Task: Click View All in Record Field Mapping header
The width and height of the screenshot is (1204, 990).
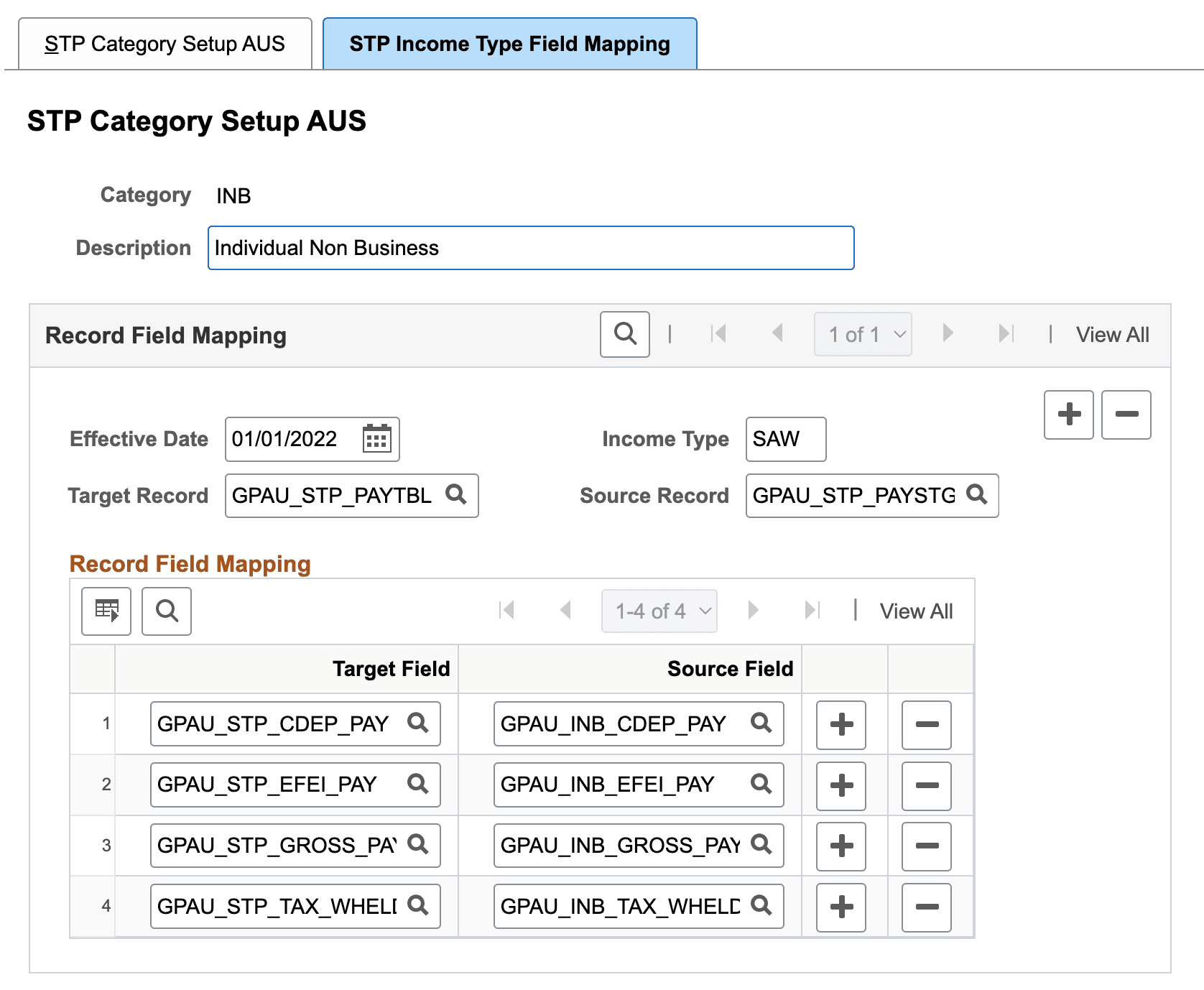Action: tap(1112, 334)
